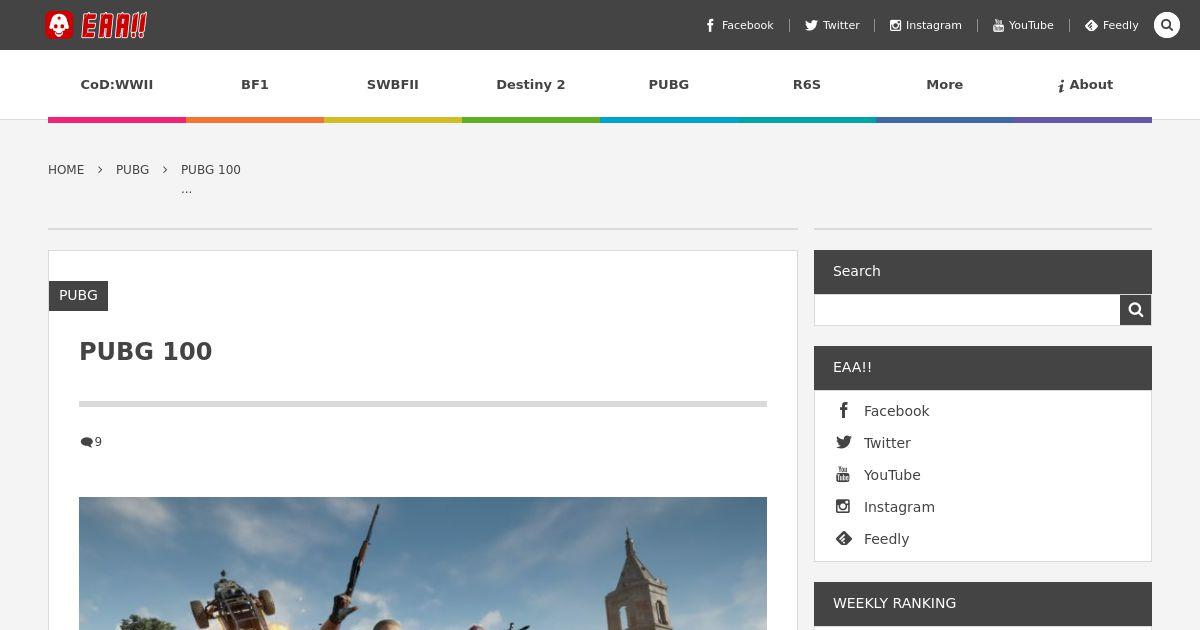Open the About page menu item

point(1083,85)
